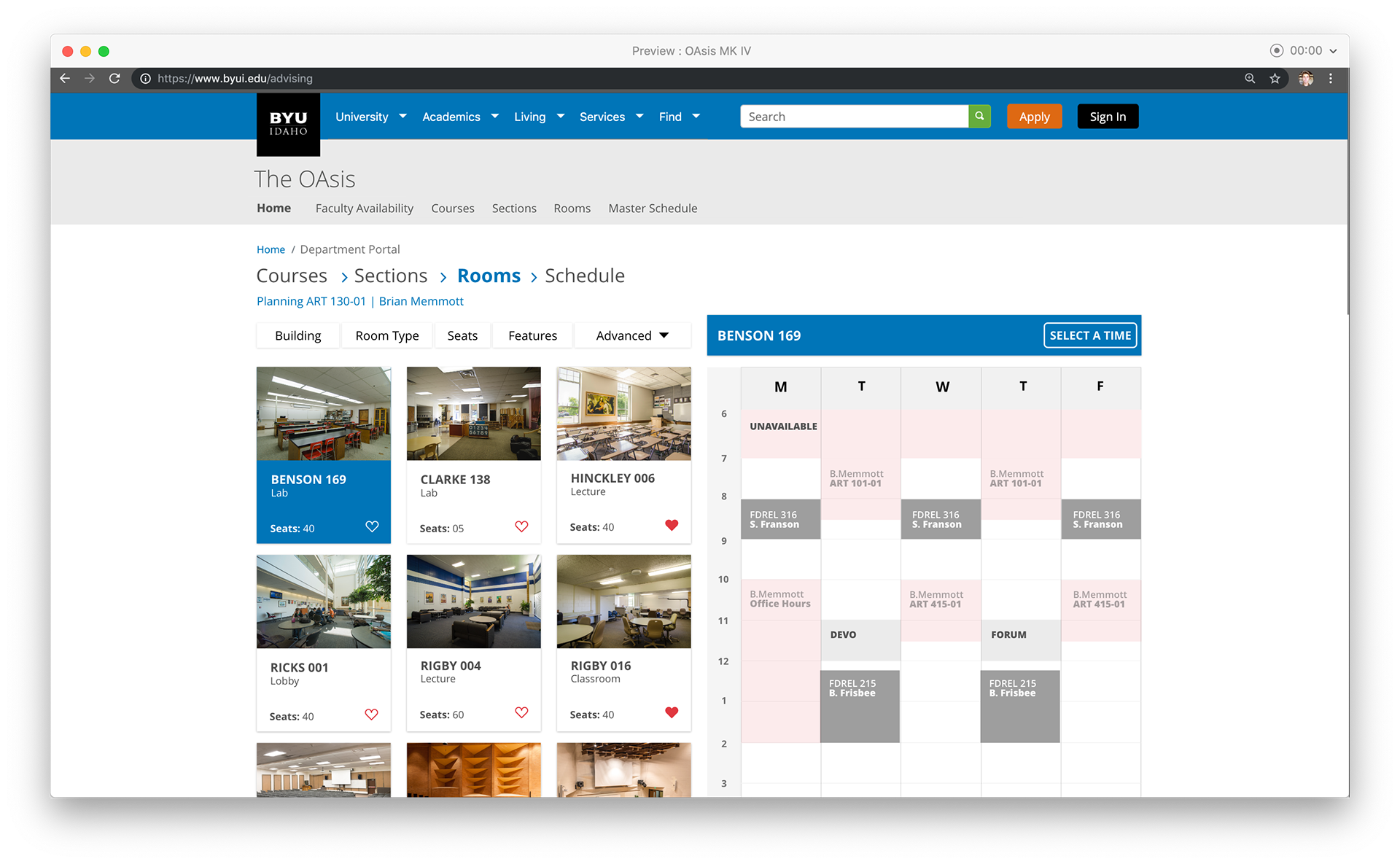The height and width of the screenshot is (864, 1400).
Task: Favorite the Benson 169 room heart
Action: [372, 526]
